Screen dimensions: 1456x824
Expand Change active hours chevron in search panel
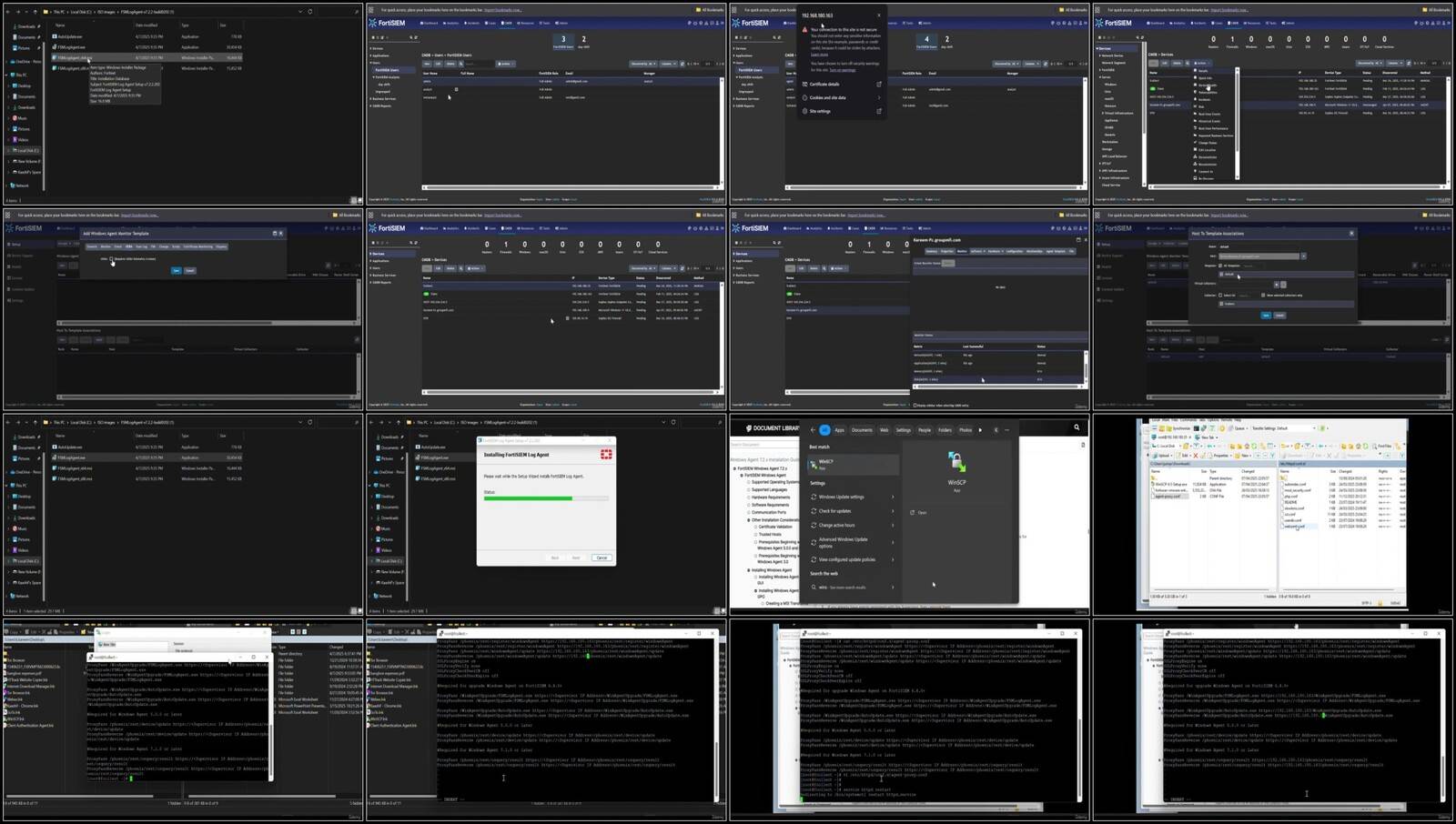(893, 526)
